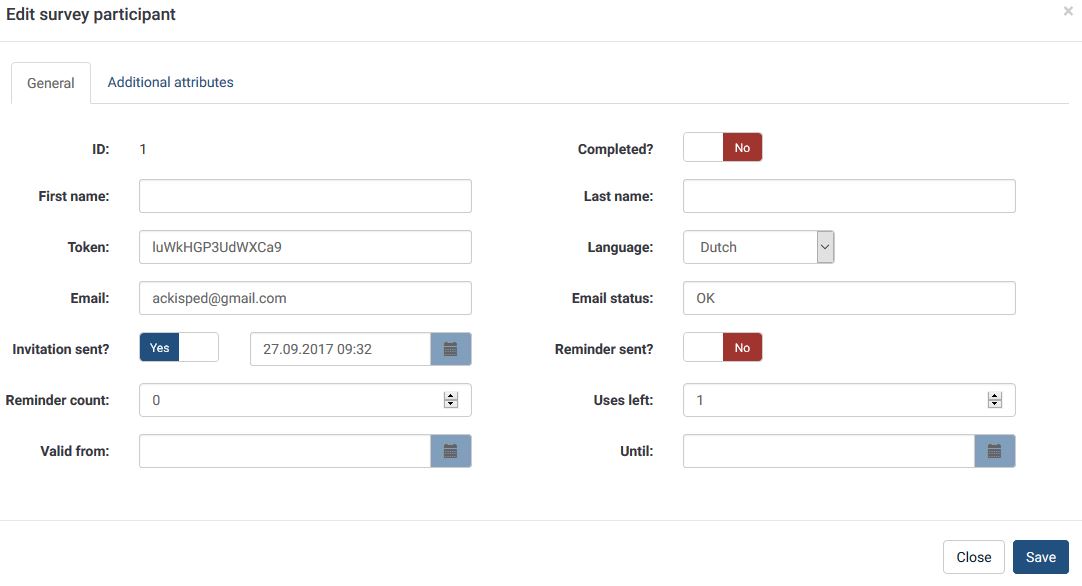Click the Language: label
Screen dimensions: 1082x586
(x=620, y=247)
